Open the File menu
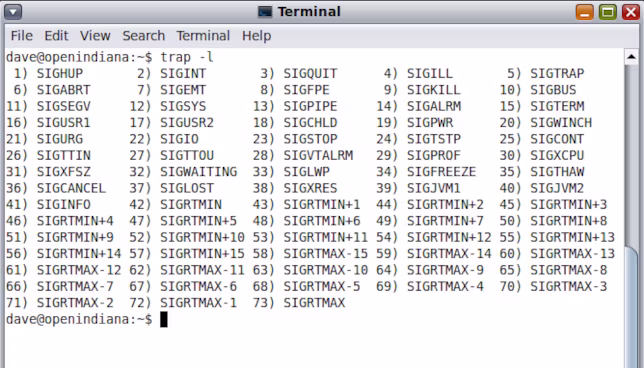This screenshot has width=644, height=368. 22,36
